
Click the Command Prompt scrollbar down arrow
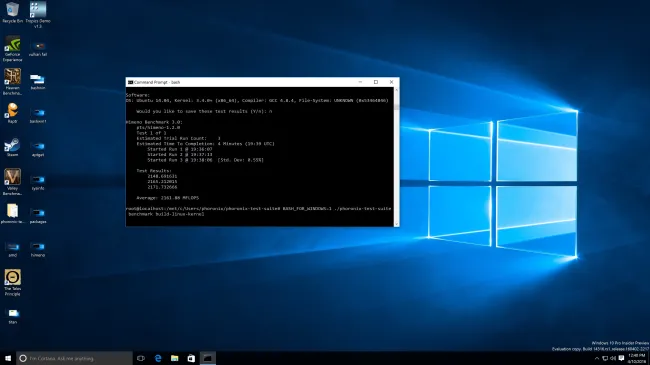397,224
